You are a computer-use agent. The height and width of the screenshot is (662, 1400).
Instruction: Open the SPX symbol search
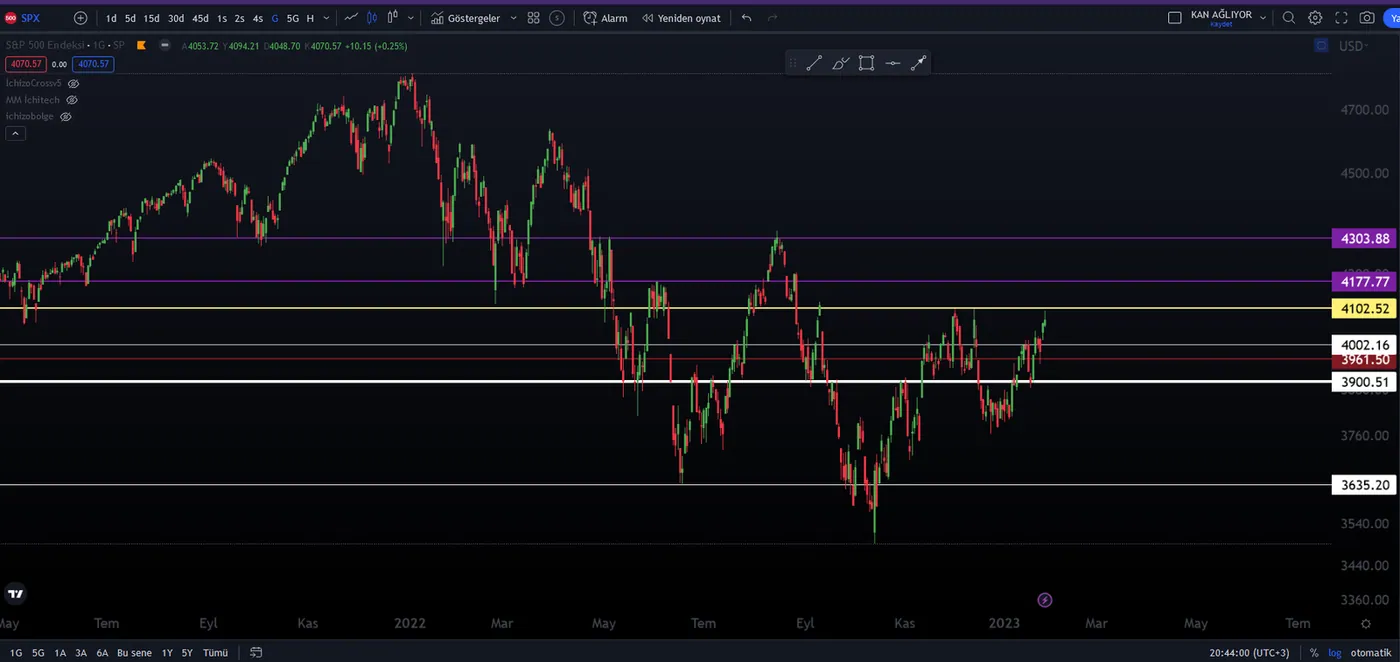coord(22,18)
